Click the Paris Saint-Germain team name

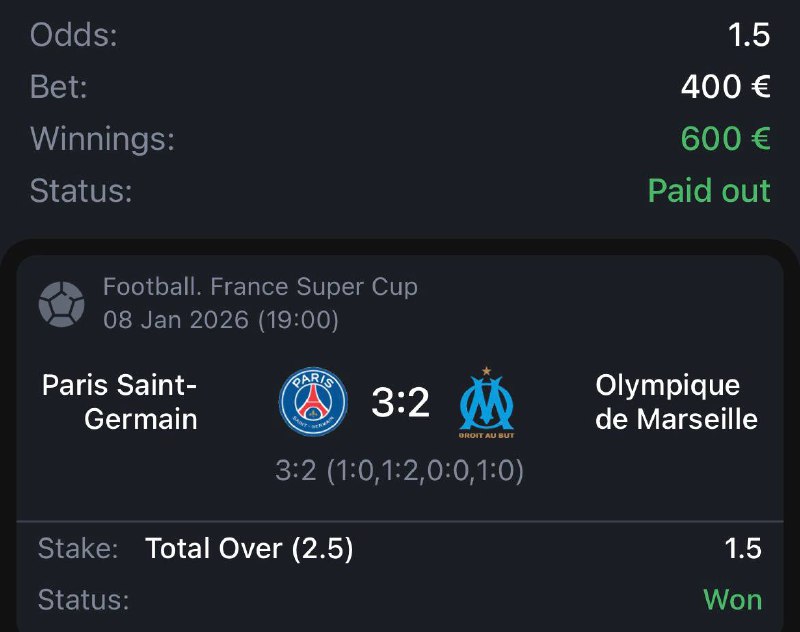(120, 402)
